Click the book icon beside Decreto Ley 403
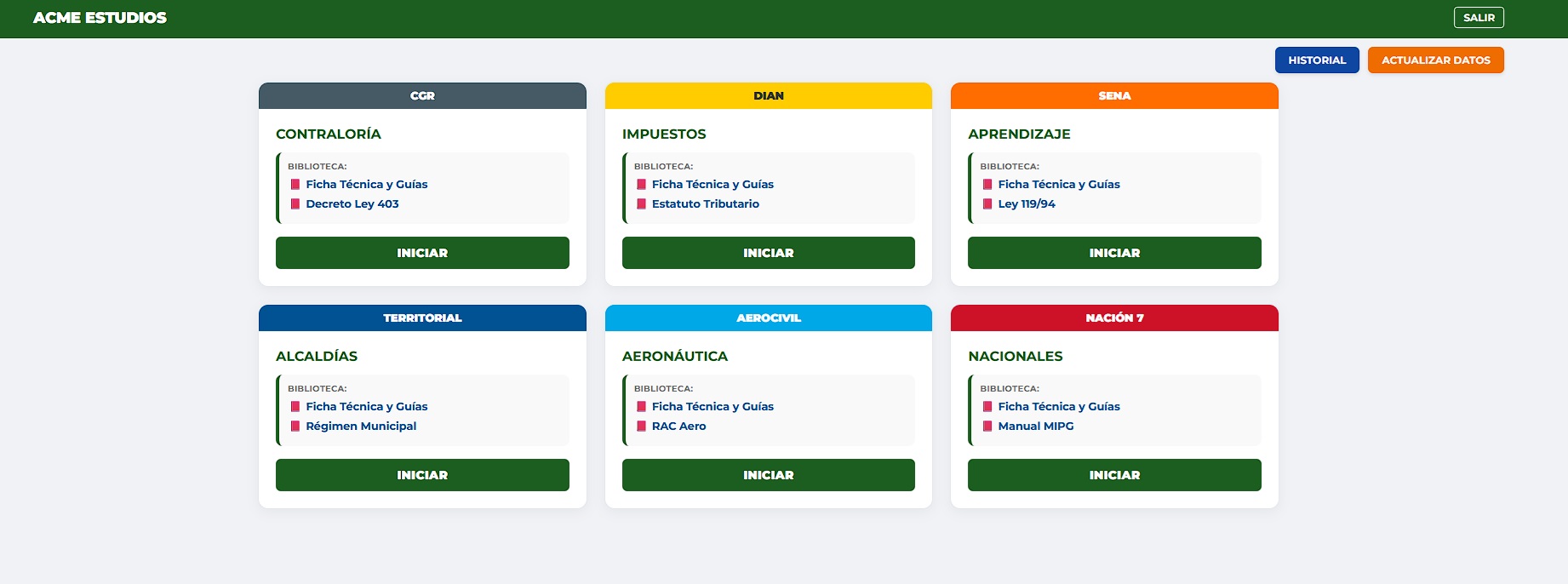Viewport: 1568px width, 584px height. (295, 204)
